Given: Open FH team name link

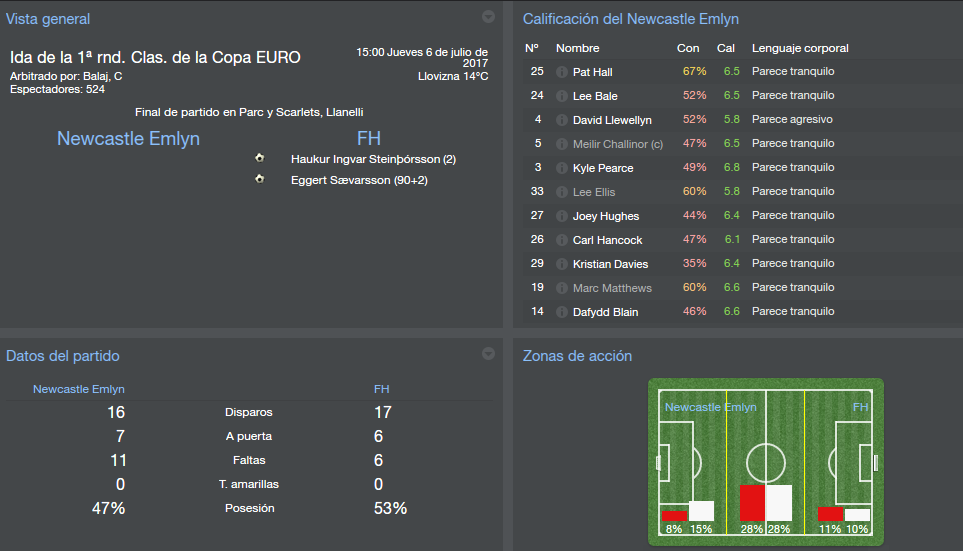Looking at the screenshot, I should pyautogui.click(x=368, y=138).
